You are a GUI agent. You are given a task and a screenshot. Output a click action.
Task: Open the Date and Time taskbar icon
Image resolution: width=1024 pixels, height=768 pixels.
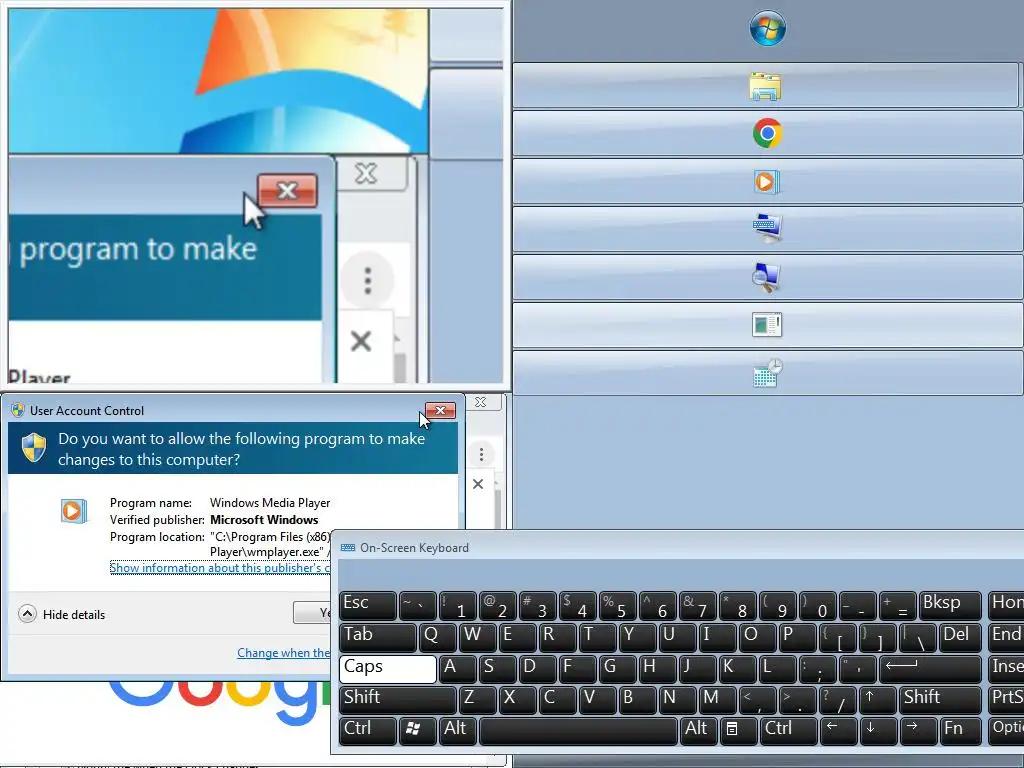click(767, 373)
